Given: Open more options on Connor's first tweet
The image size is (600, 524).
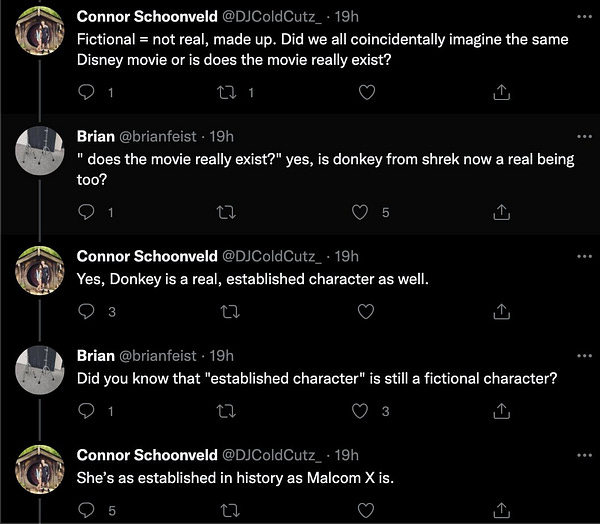Looking at the screenshot, I should [x=585, y=17].
